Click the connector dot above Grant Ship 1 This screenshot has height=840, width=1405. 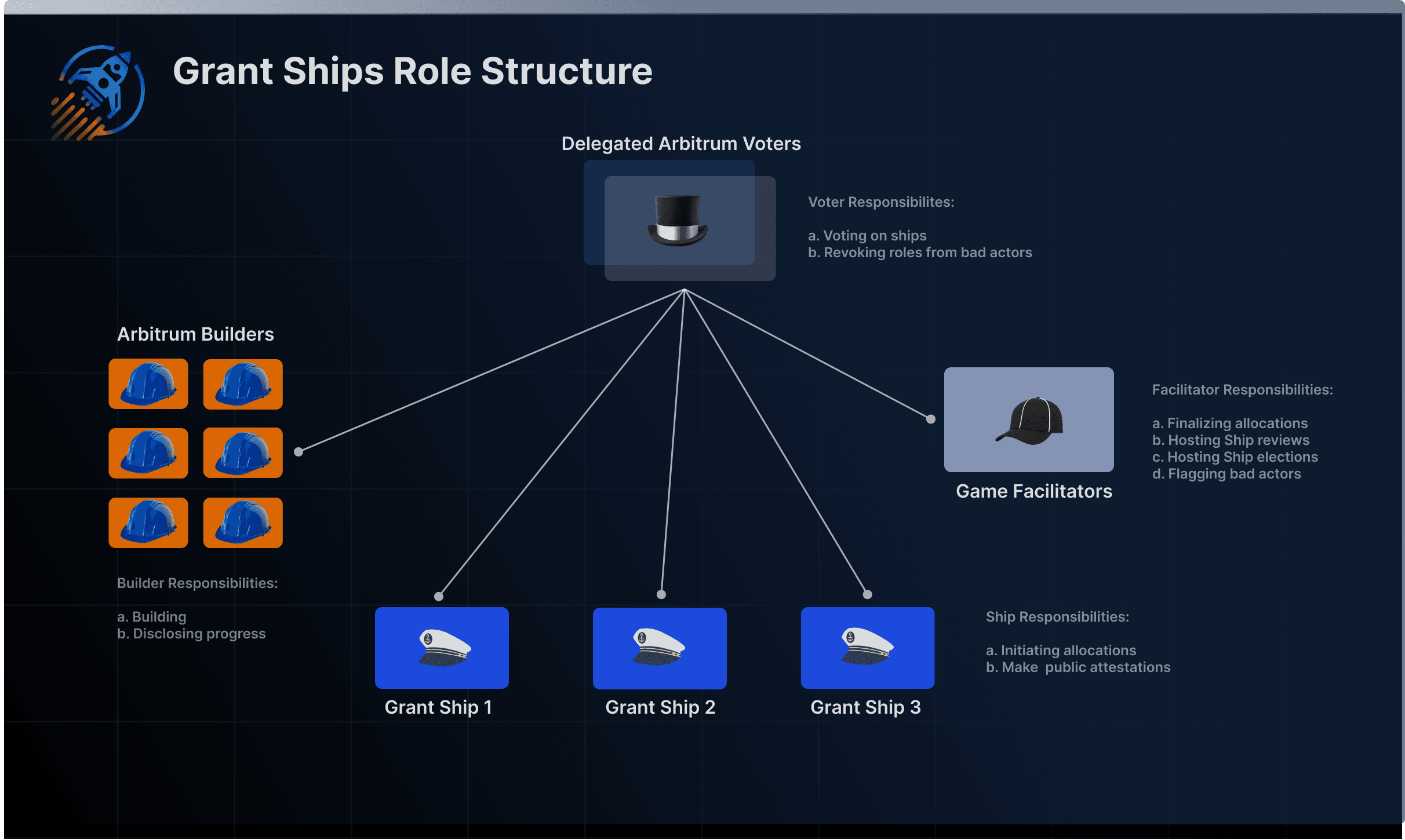click(x=439, y=597)
